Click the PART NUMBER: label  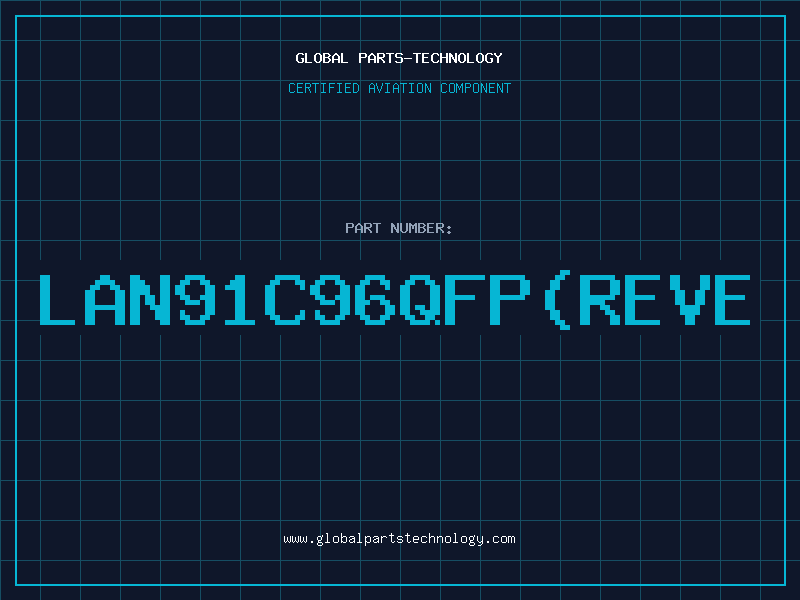tap(399, 228)
